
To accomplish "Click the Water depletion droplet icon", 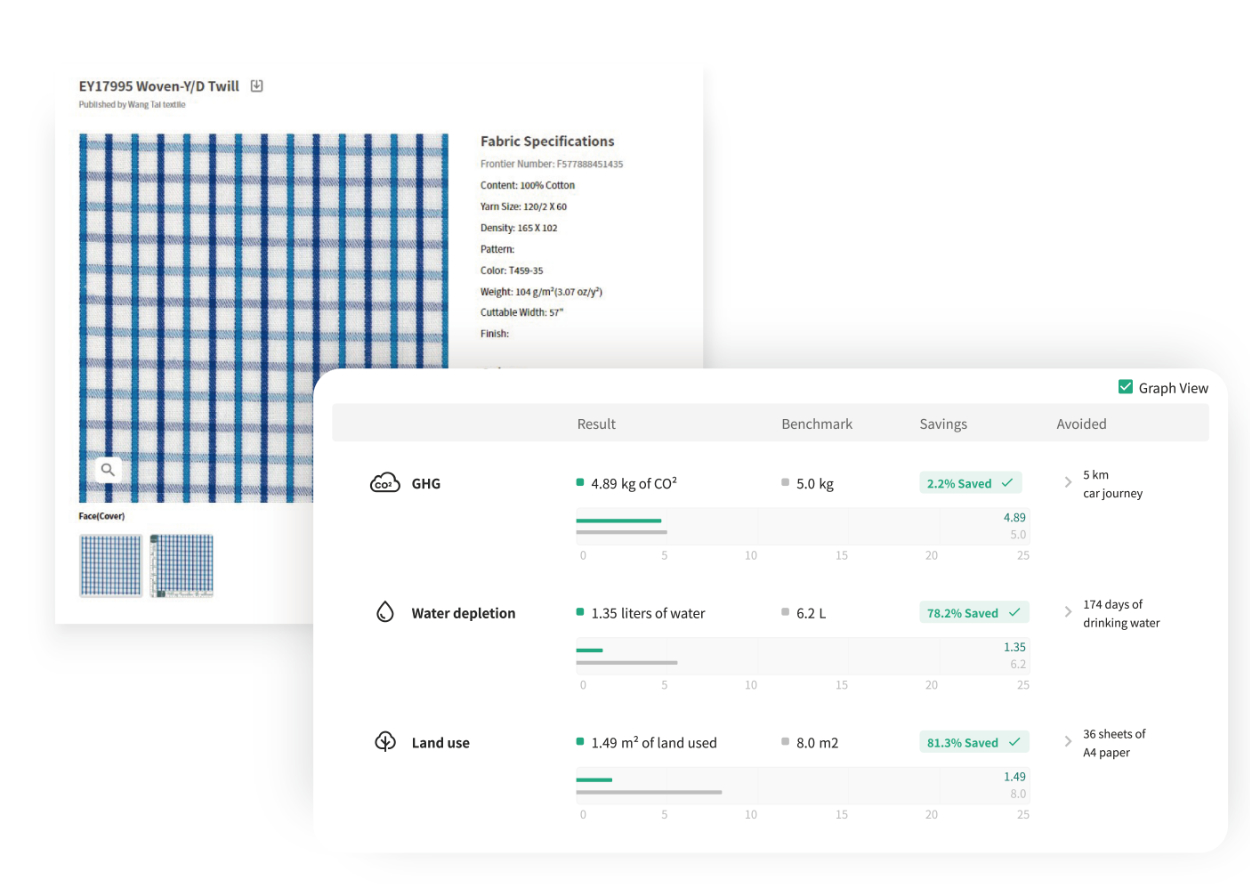I will tap(385, 613).
